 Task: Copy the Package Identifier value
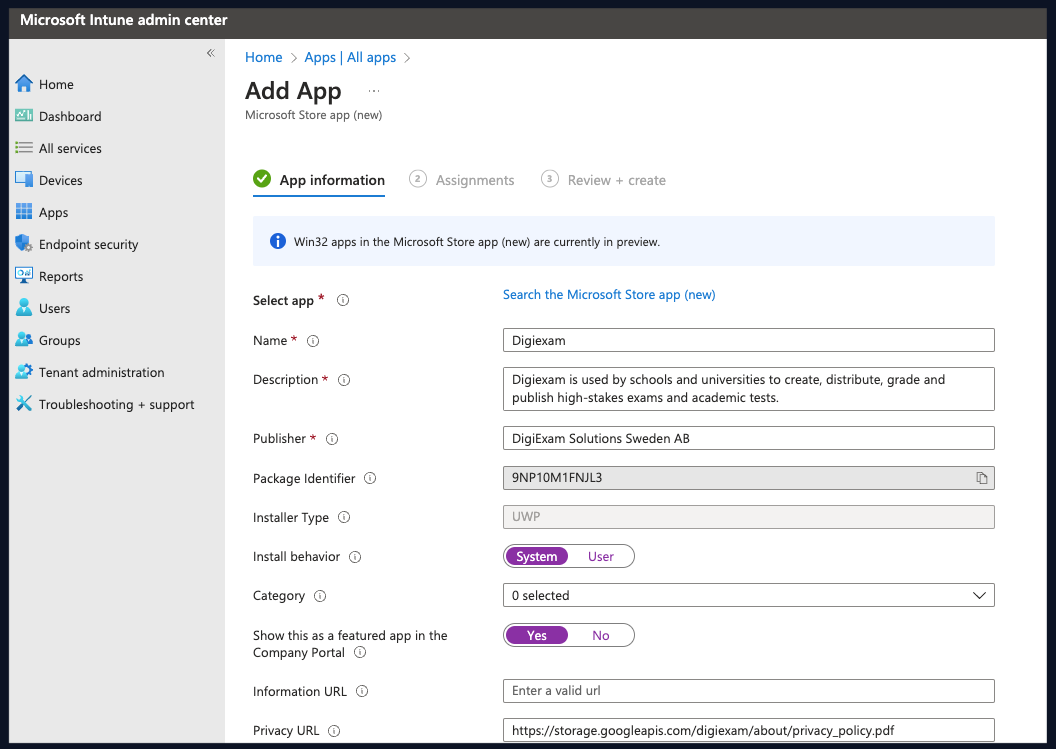pos(981,478)
